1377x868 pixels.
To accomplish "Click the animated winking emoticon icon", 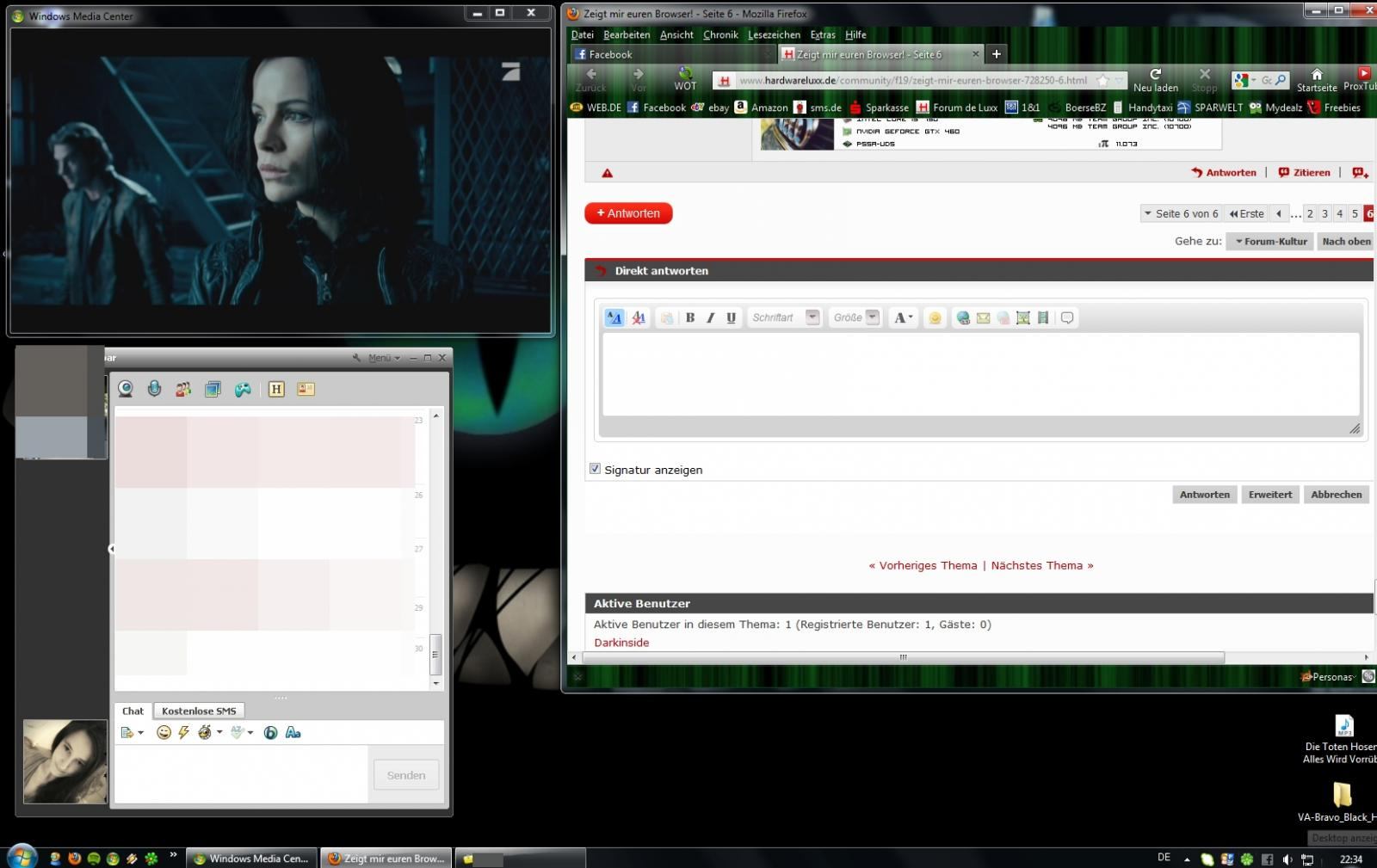I will tap(205, 732).
